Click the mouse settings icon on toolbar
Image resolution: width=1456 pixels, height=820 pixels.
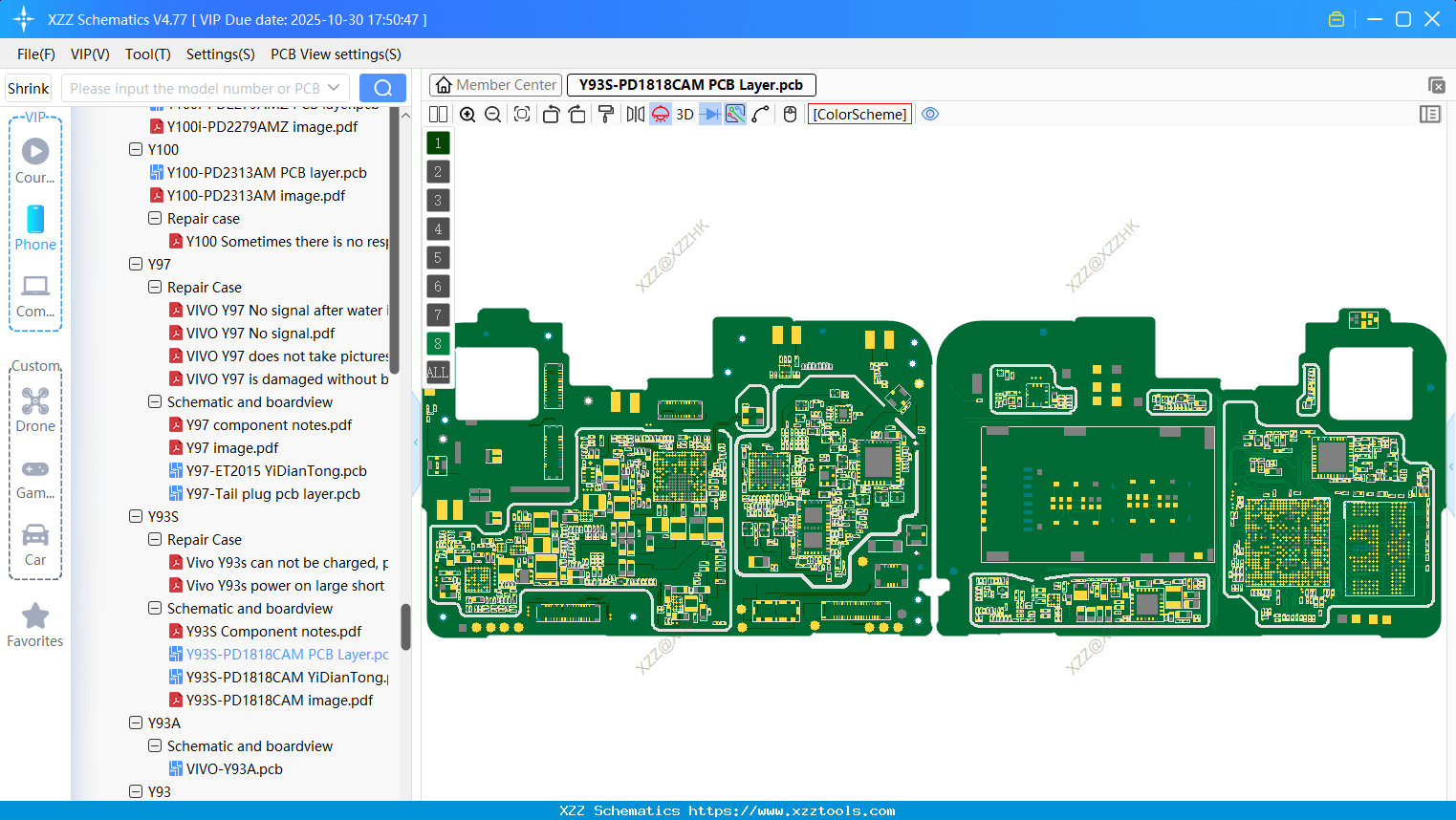pyautogui.click(x=789, y=114)
